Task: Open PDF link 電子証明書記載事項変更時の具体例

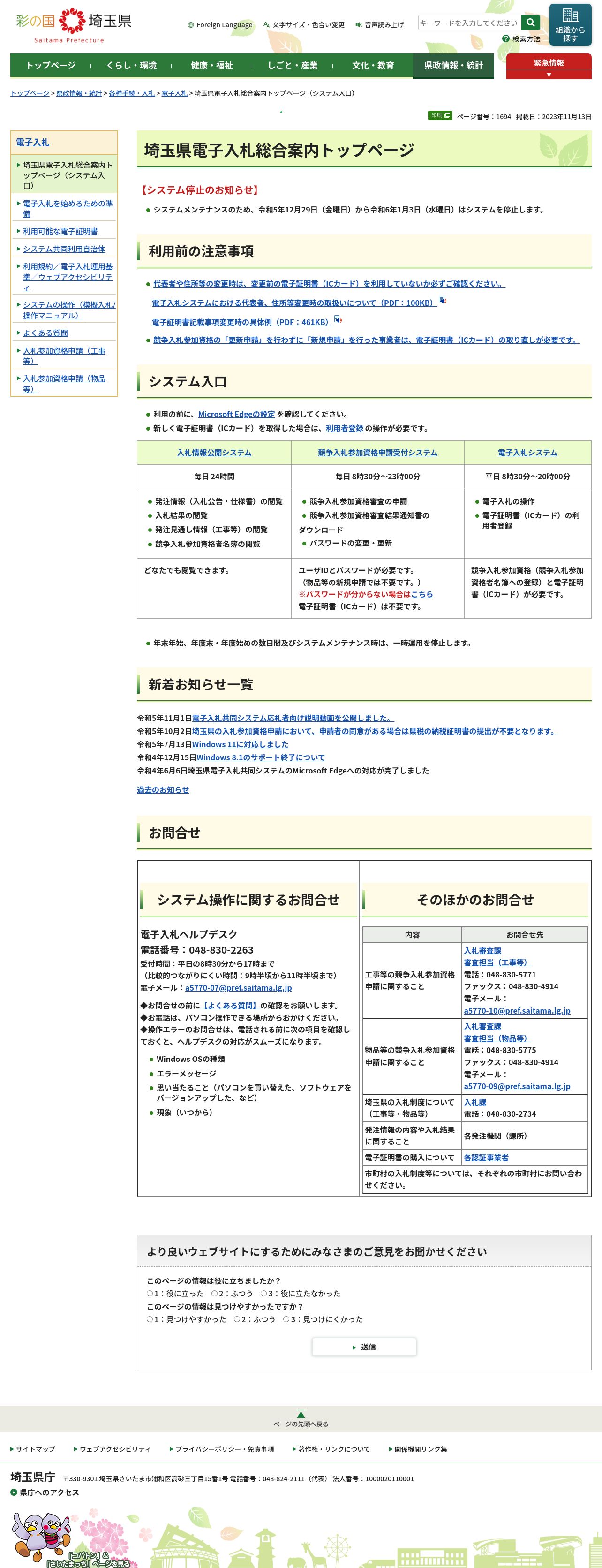Action: [242, 323]
